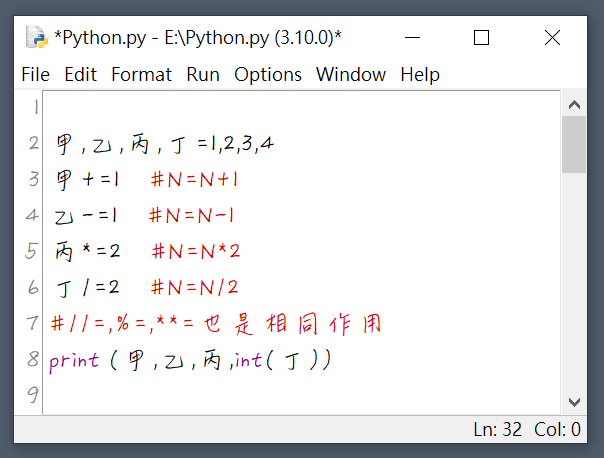This screenshot has height=458, width=604.
Task: Open the Format menu
Action: tap(141, 74)
